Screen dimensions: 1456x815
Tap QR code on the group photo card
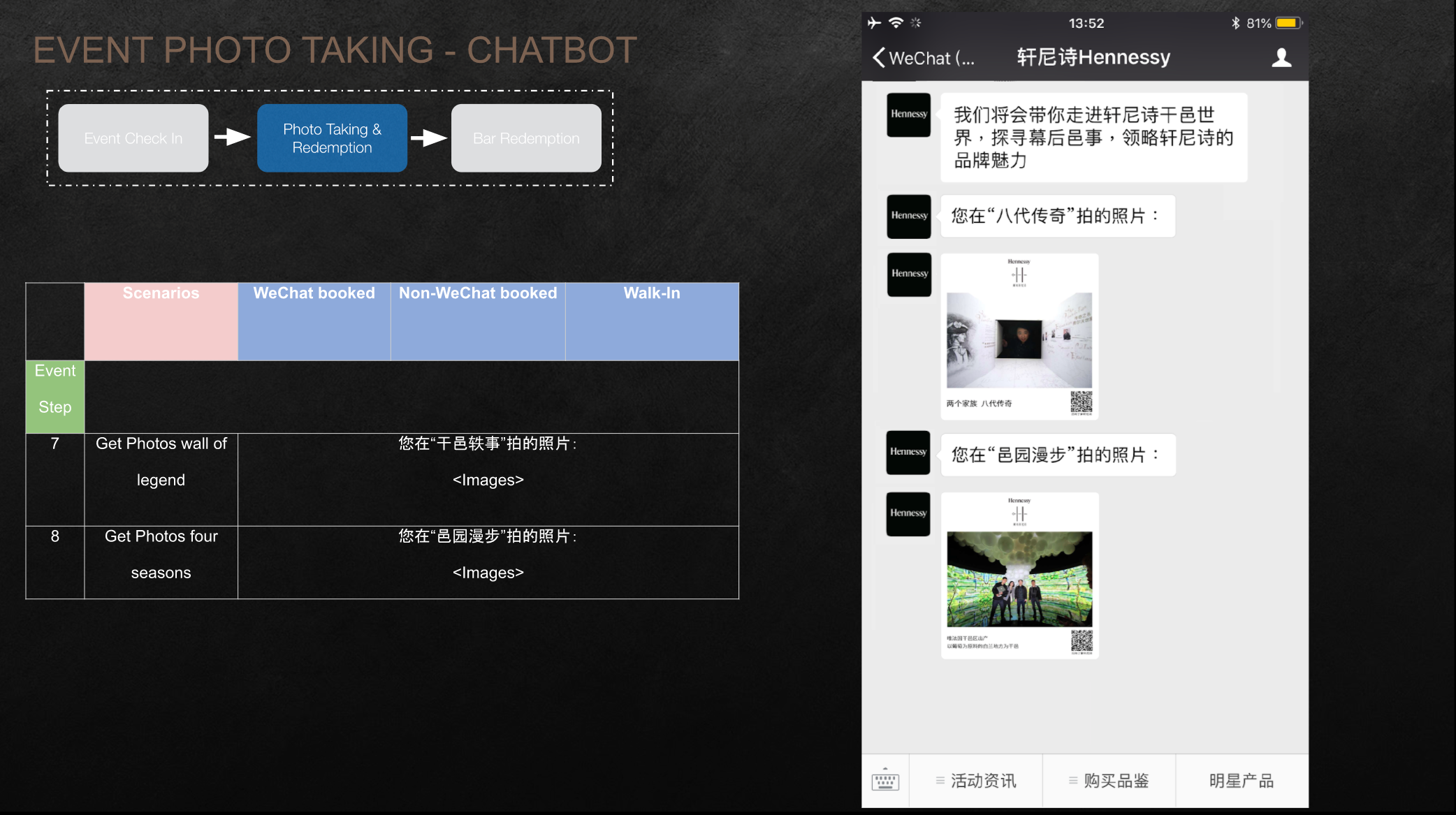1082,642
